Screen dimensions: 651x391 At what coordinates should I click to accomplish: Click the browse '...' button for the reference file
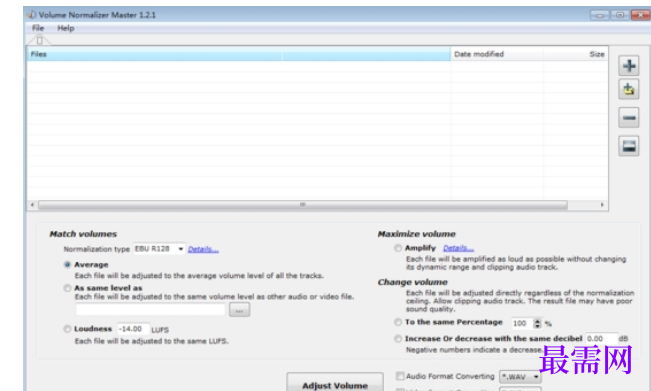[x=240, y=310]
